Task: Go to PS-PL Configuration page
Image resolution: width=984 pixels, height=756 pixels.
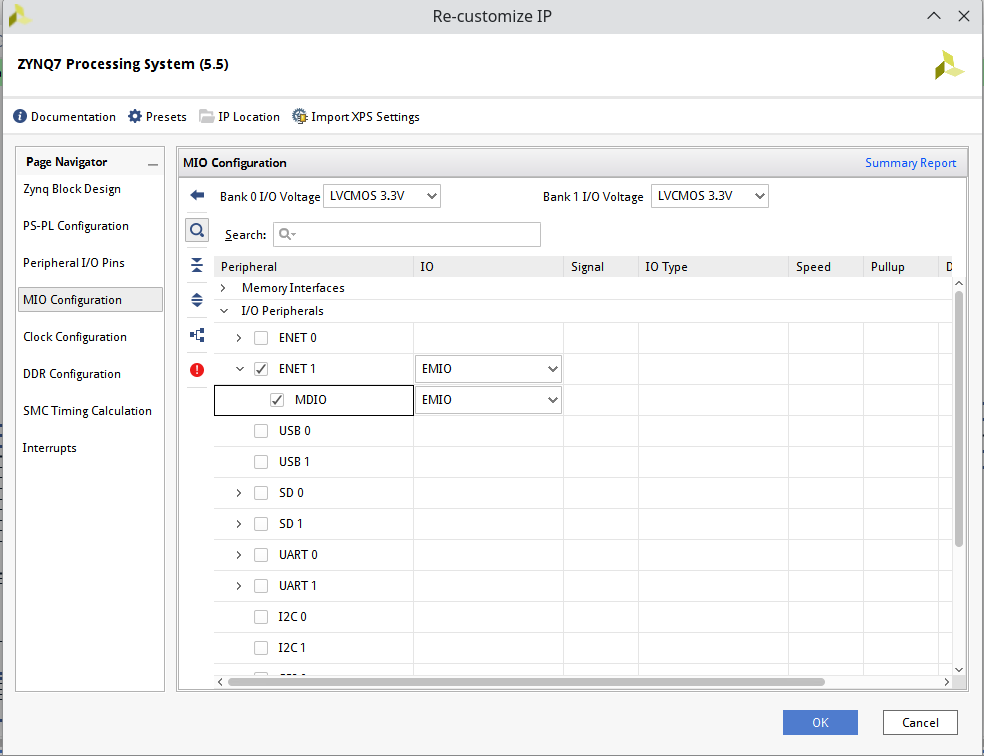Action: (76, 226)
